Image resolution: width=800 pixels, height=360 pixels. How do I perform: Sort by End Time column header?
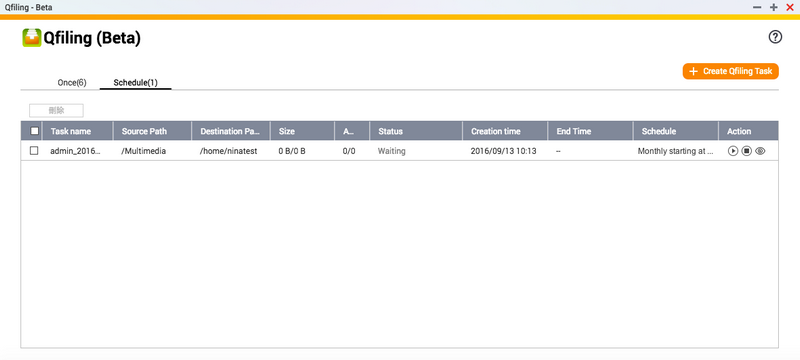point(590,131)
